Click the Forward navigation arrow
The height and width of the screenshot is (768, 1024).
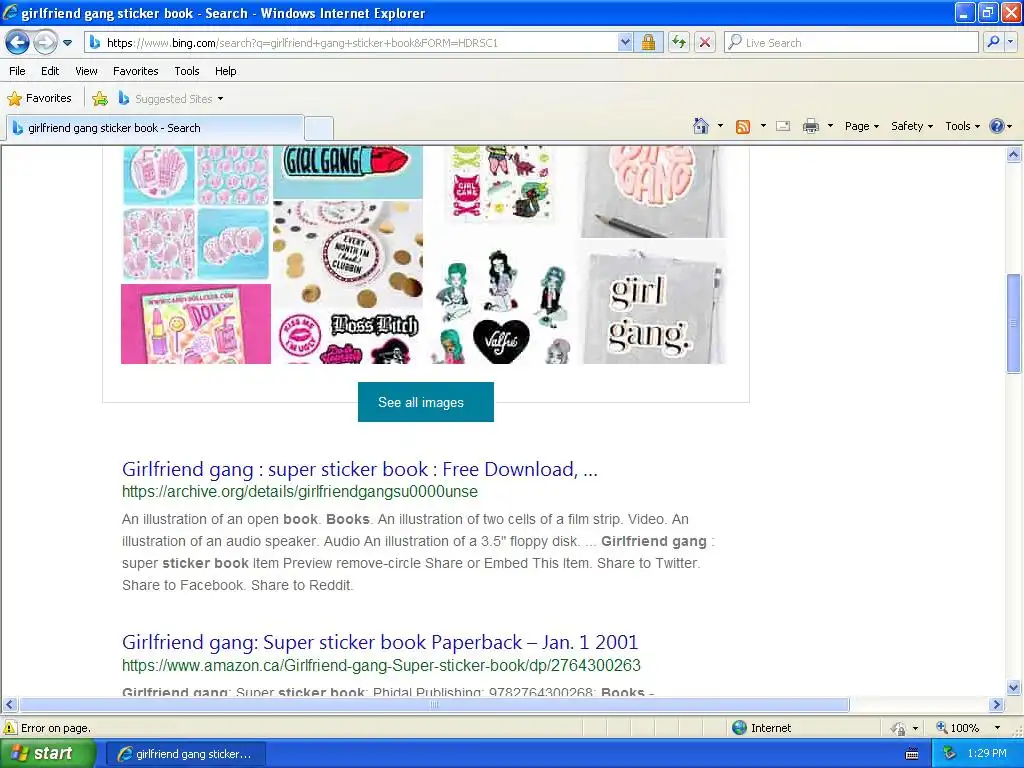(45, 43)
